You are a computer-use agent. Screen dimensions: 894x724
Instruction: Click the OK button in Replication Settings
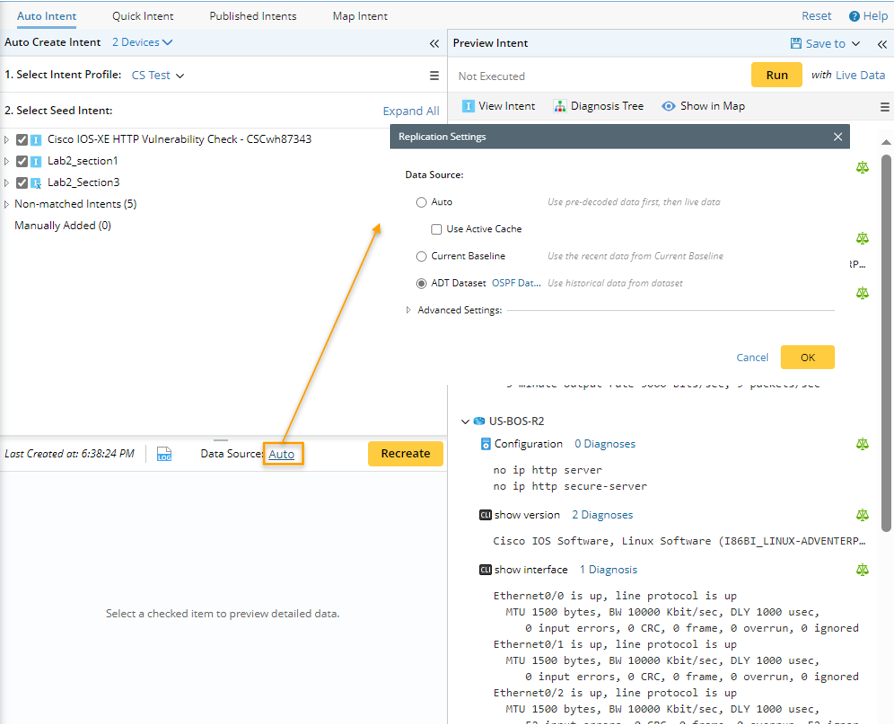(x=807, y=357)
